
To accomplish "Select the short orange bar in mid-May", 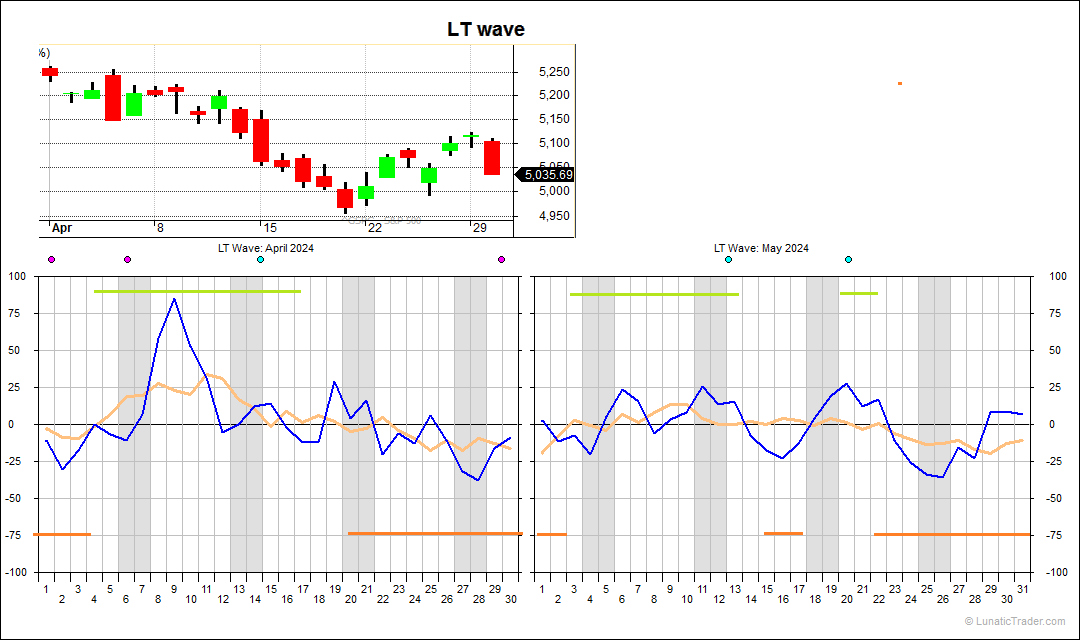I will point(783,533).
